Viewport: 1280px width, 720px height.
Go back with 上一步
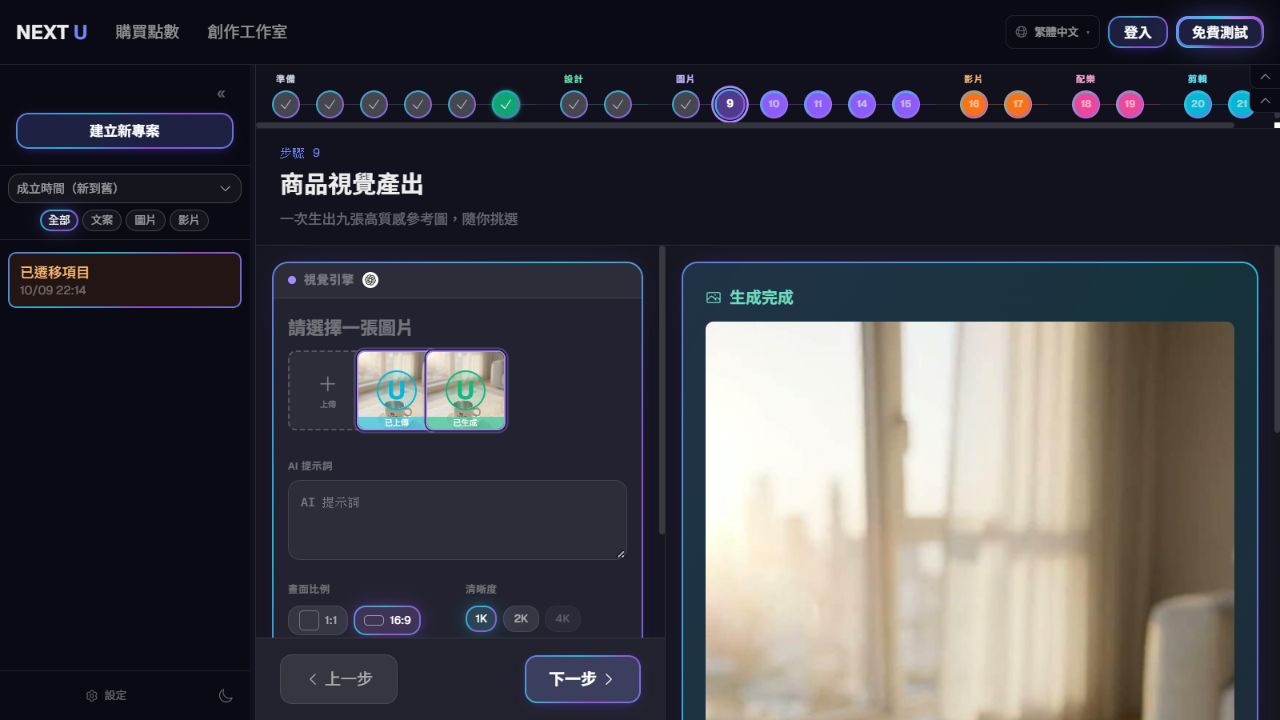pos(339,679)
